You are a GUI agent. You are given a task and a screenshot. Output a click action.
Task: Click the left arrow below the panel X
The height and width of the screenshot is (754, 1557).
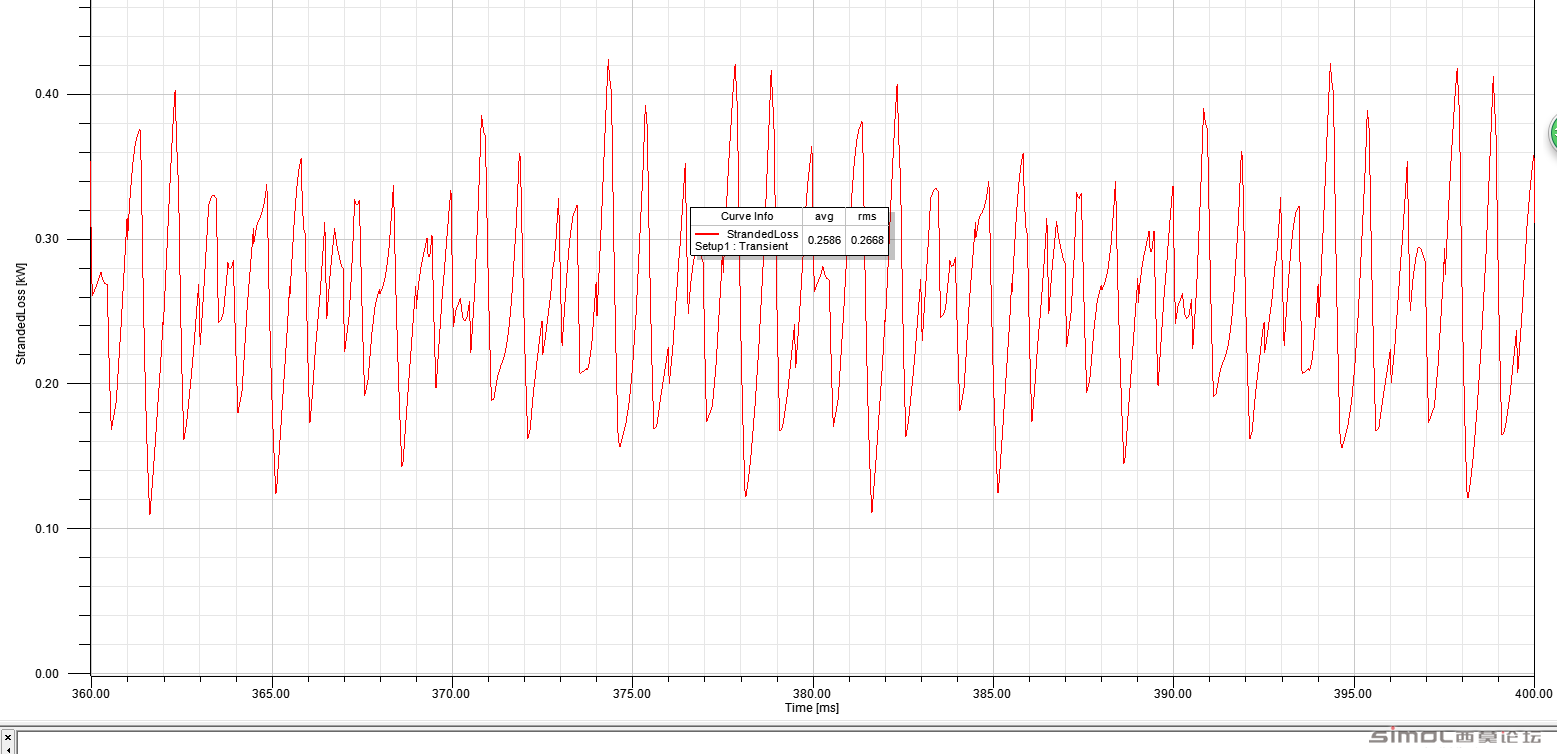(8, 749)
